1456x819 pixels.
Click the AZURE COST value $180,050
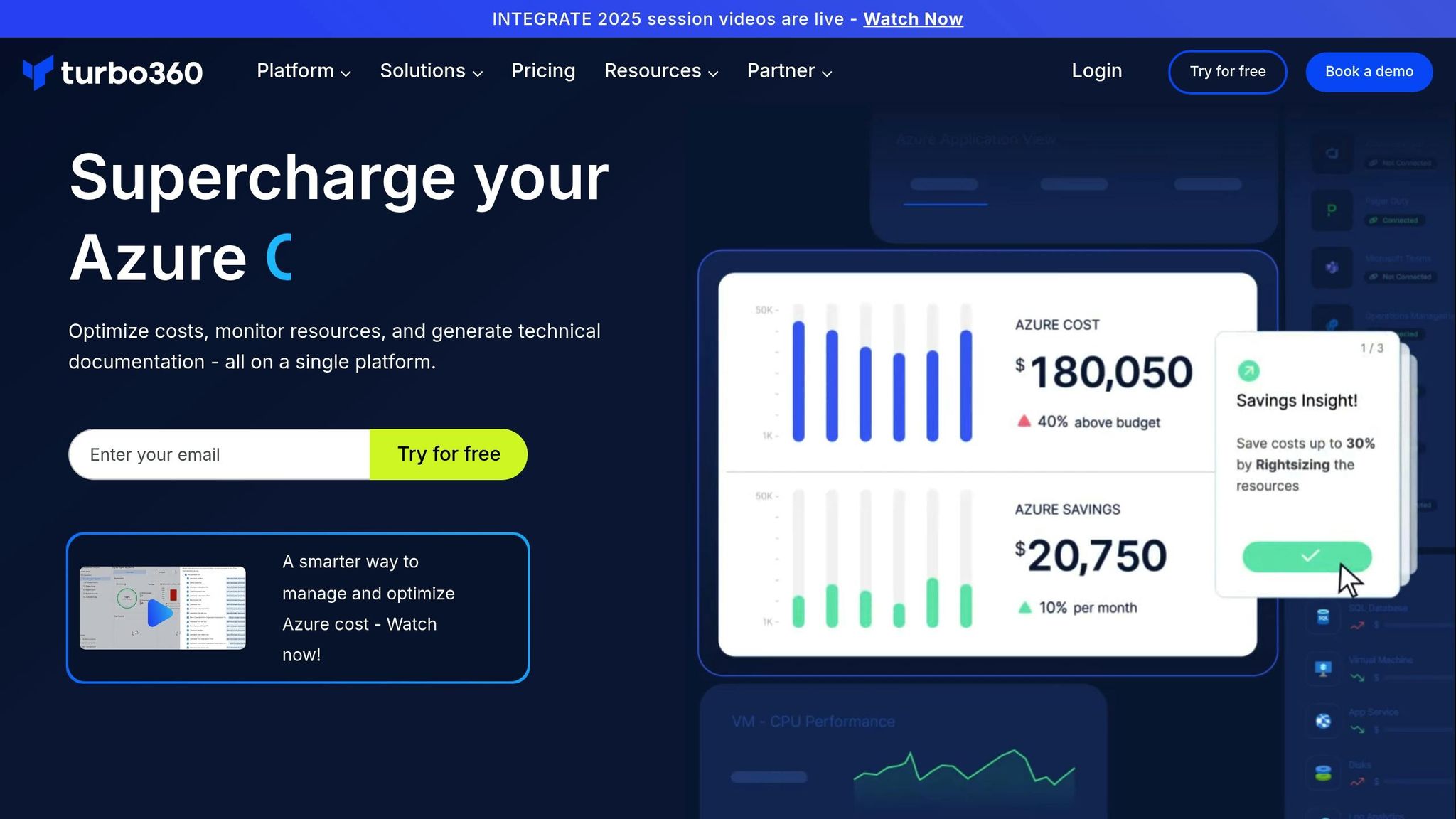1104,372
